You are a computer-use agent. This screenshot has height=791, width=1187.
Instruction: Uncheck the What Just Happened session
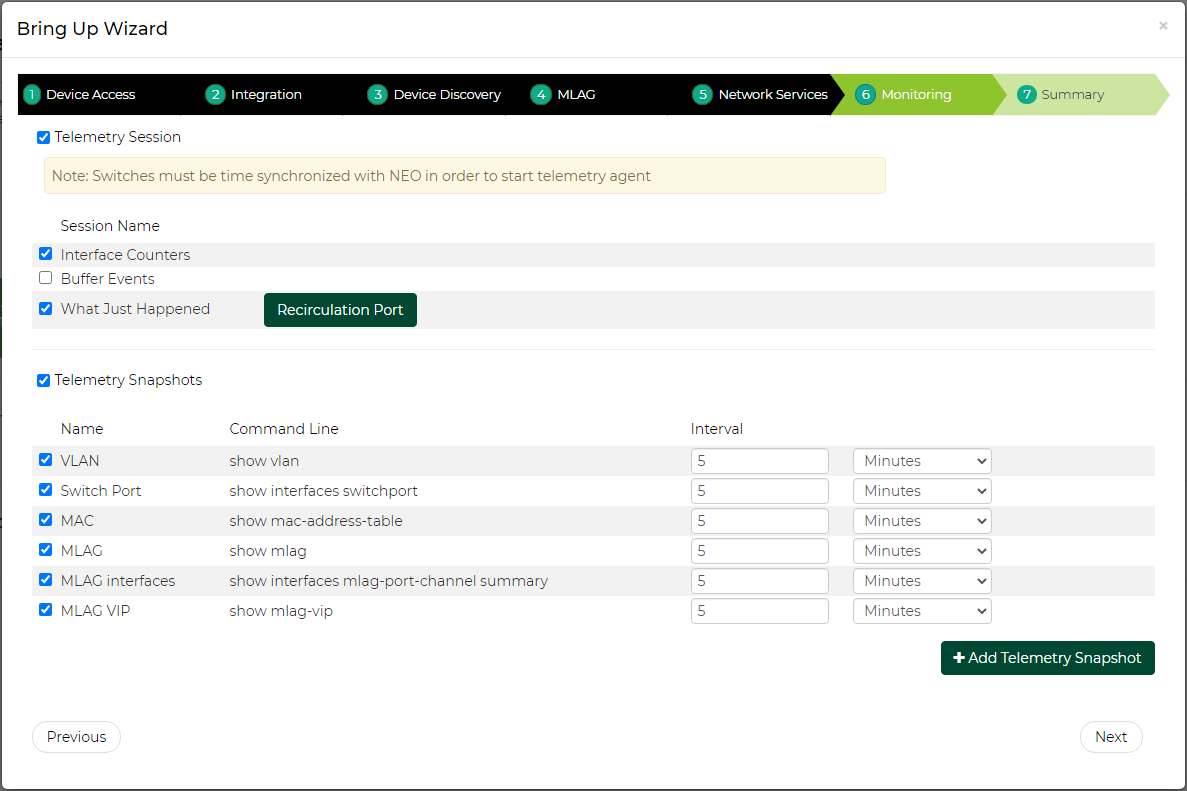(x=45, y=309)
